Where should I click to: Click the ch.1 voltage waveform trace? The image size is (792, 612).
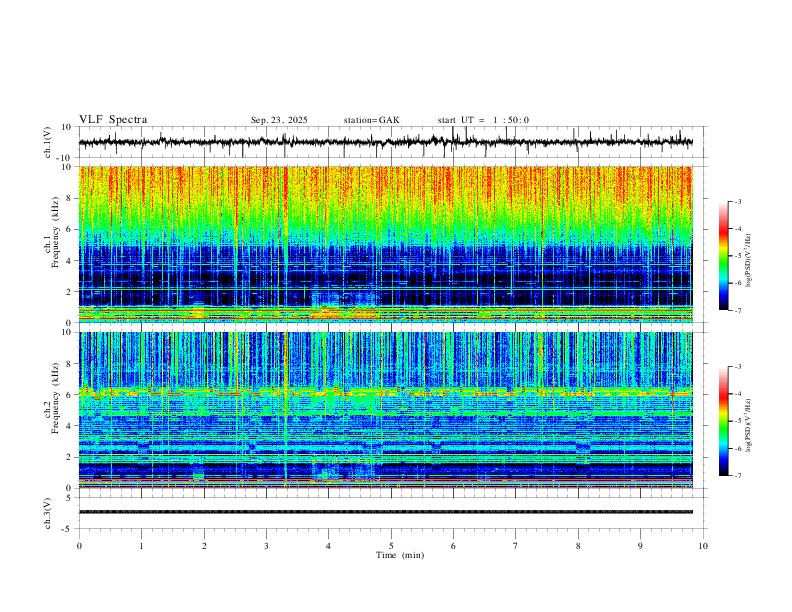click(x=385, y=142)
